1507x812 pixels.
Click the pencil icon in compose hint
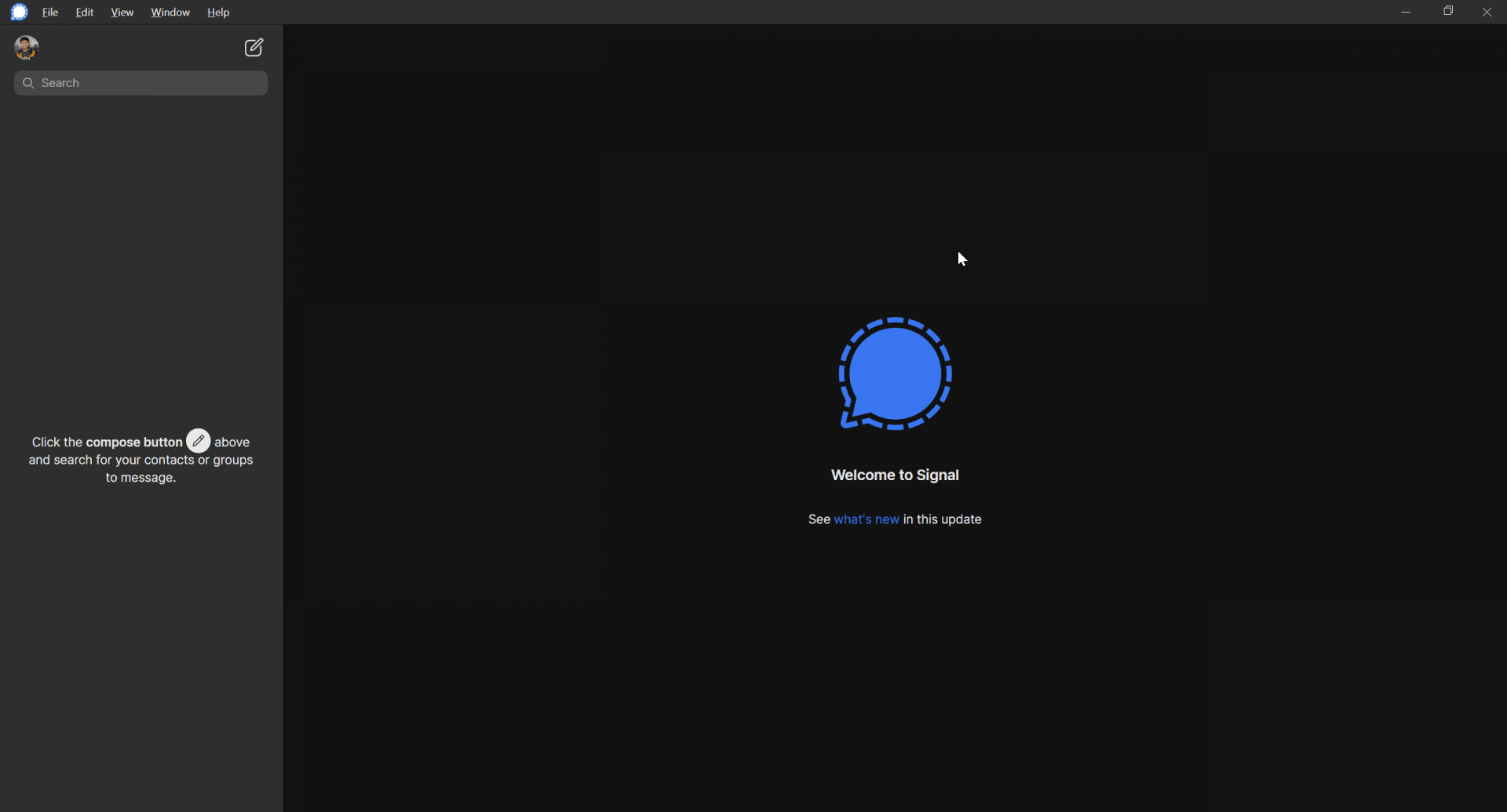tap(199, 441)
